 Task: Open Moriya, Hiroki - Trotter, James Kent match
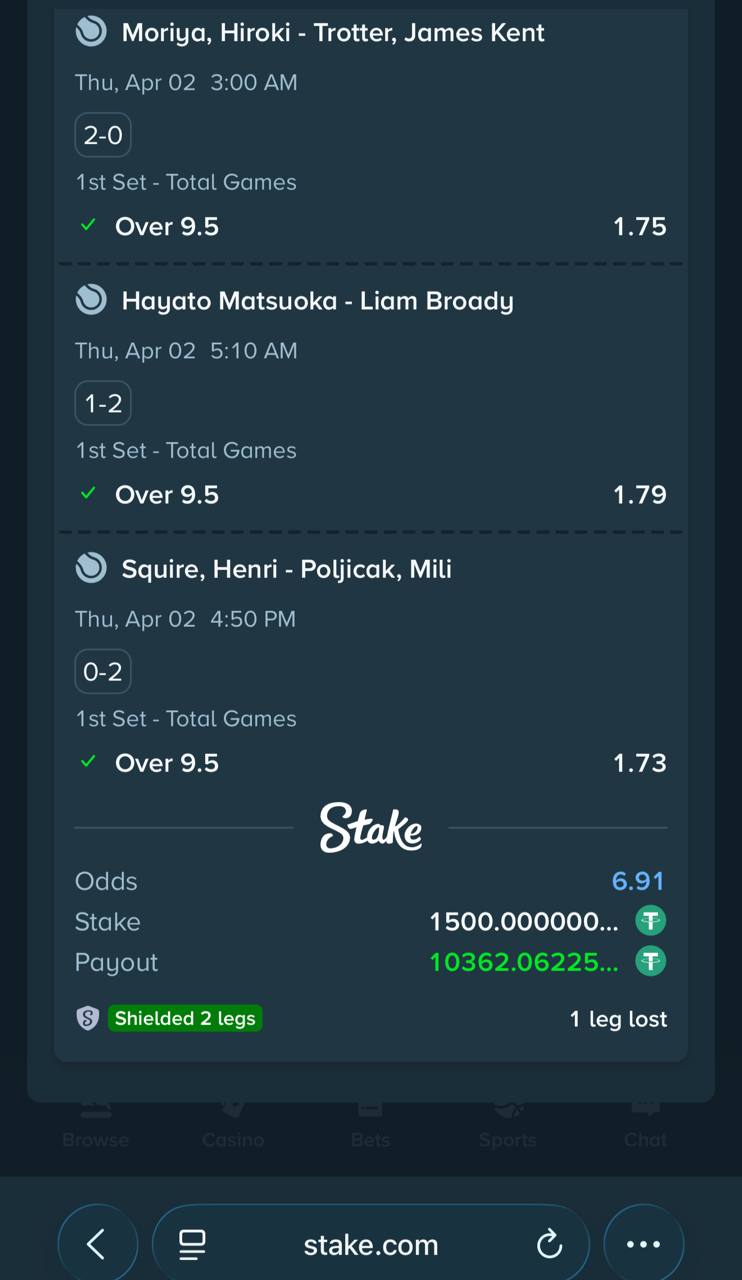pos(333,32)
